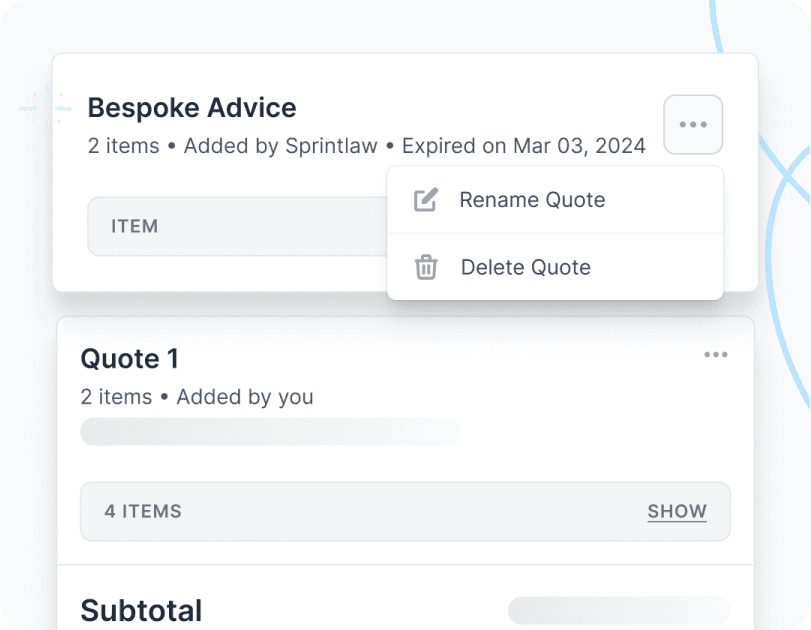Select the Delete Quote menu entry

[x=525, y=267]
